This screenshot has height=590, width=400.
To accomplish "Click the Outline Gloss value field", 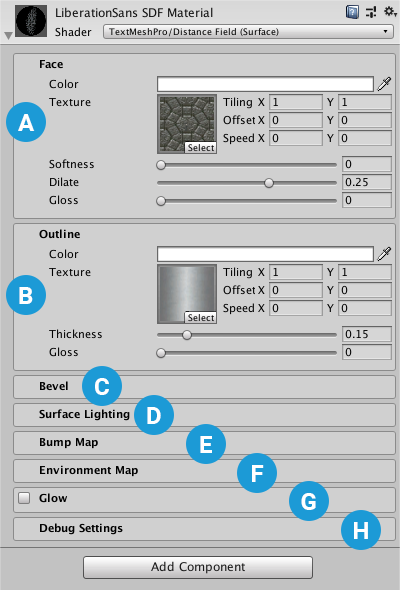I will pyautogui.click(x=367, y=352).
